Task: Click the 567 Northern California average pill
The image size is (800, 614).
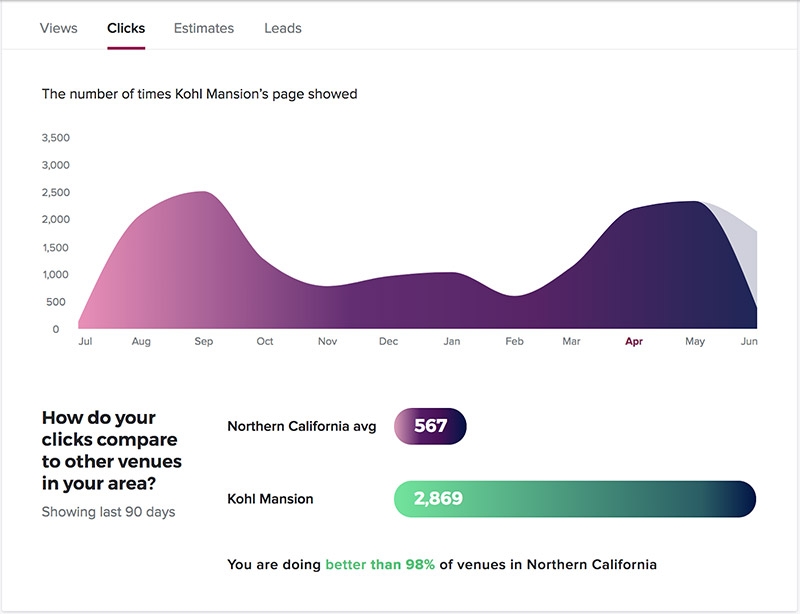Action: pos(431,426)
